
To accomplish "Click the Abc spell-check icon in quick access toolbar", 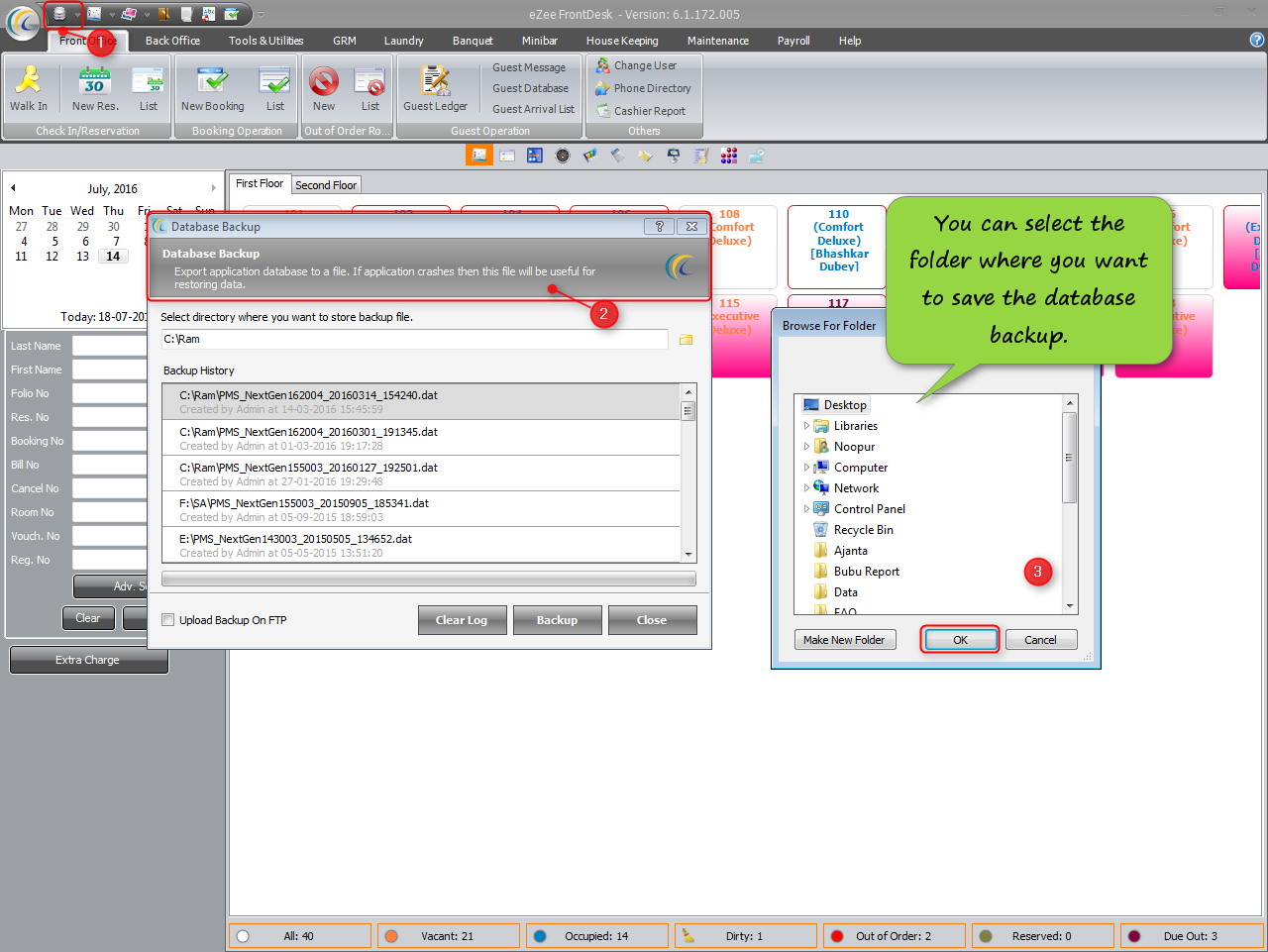I will [209, 14].
